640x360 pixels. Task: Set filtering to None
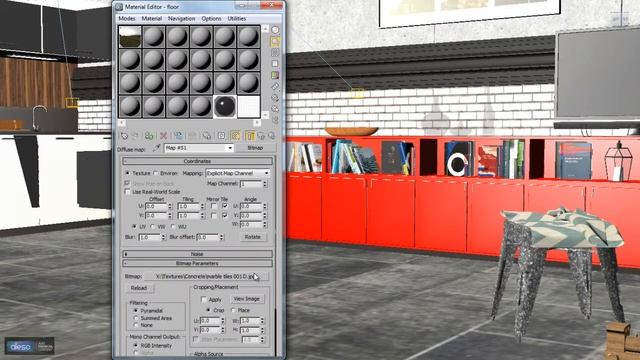tap(136, 325)
